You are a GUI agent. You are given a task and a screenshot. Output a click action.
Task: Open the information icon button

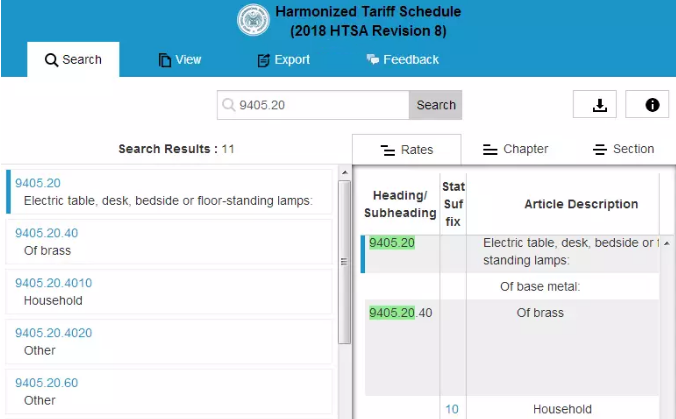(651, 105)
